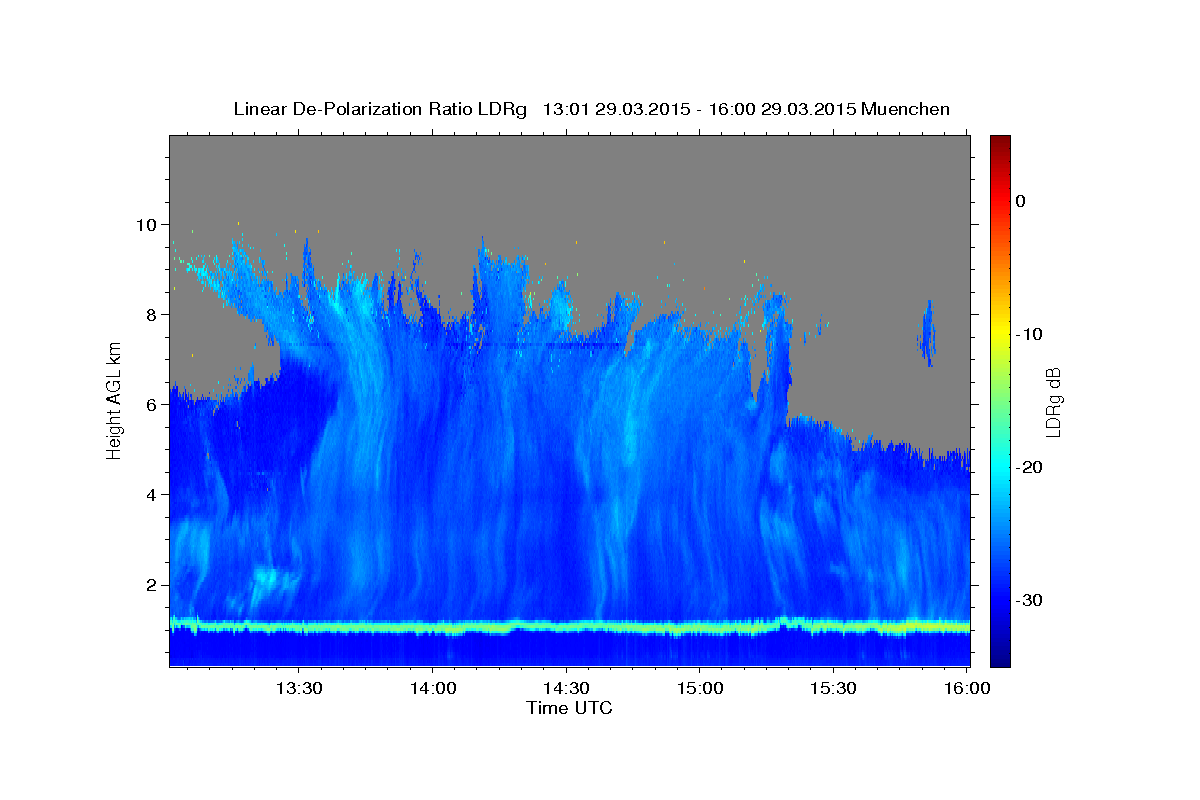Click the bright melting layer band at 14:00

432,627
